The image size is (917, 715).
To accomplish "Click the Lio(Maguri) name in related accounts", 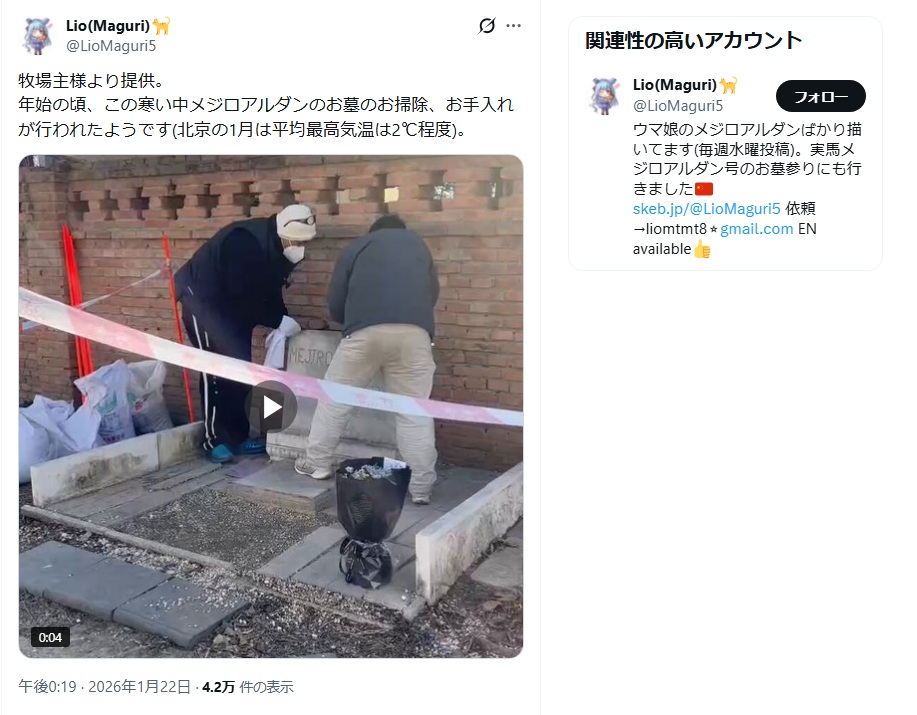I will (x=674, y=85).
